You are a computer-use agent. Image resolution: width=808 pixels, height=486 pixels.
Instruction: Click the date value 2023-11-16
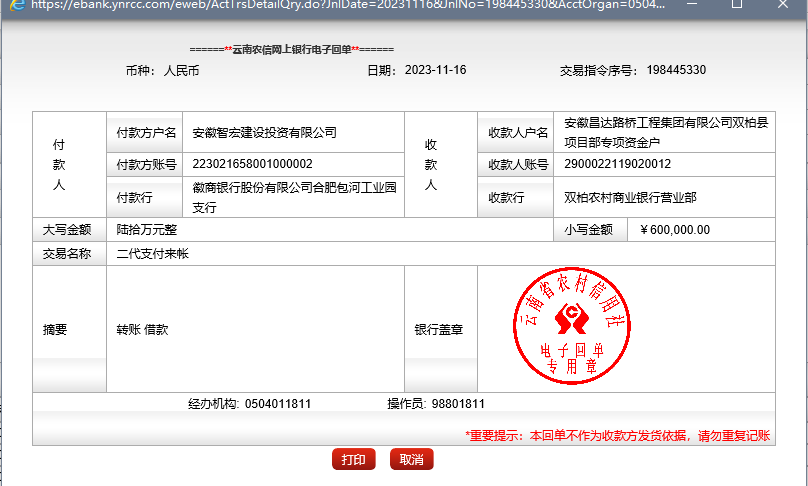pos(435,70)
